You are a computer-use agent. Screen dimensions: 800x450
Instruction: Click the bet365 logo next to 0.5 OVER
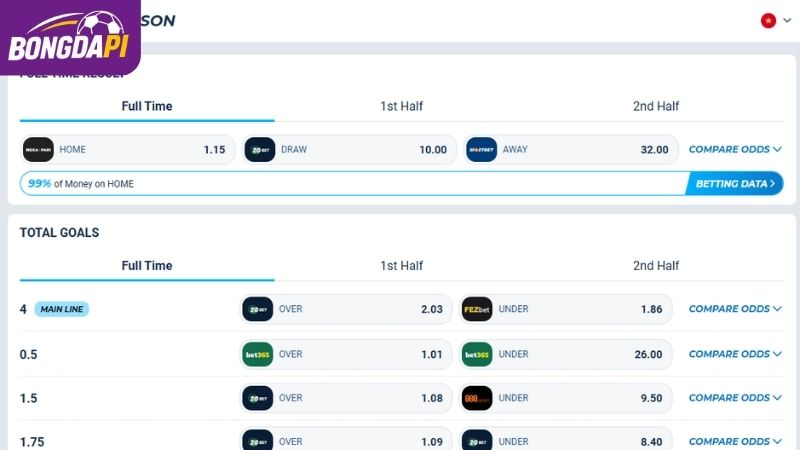(258, 354)
